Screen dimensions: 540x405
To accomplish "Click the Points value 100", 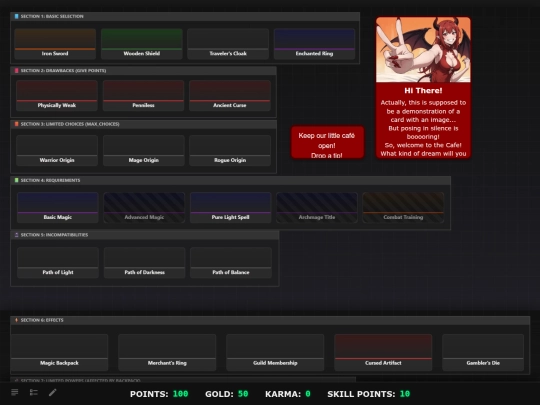I will tap(180, 394).
